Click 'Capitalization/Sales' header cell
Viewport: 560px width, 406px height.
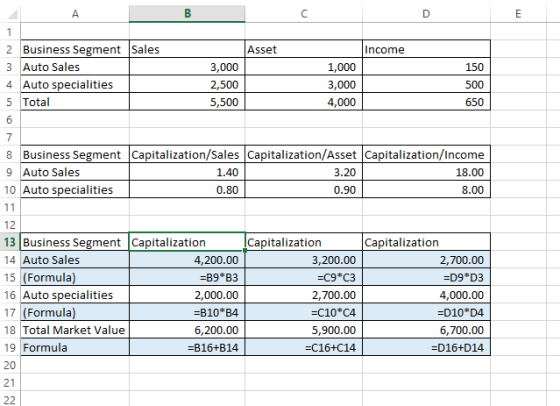point(187,155)
